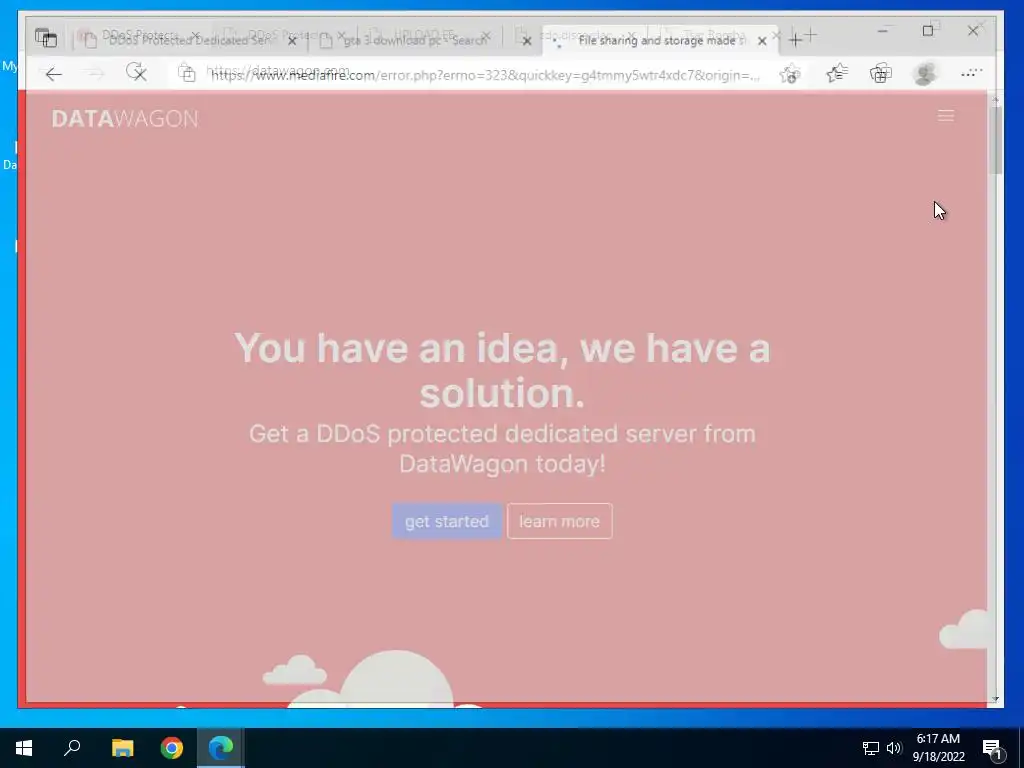Open the browser profile avatar
Screen dimensions: 1024x768
pos(925,74)
